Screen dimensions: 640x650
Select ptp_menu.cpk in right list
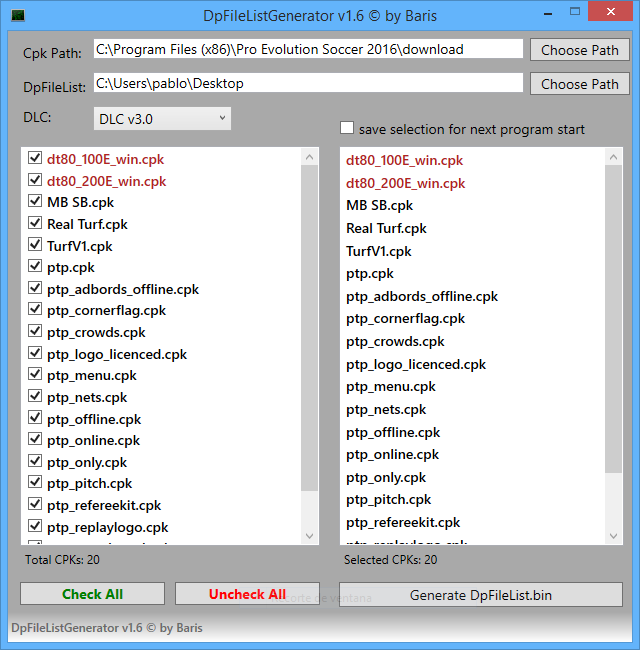pyautogui.click(x=391, y=387)
